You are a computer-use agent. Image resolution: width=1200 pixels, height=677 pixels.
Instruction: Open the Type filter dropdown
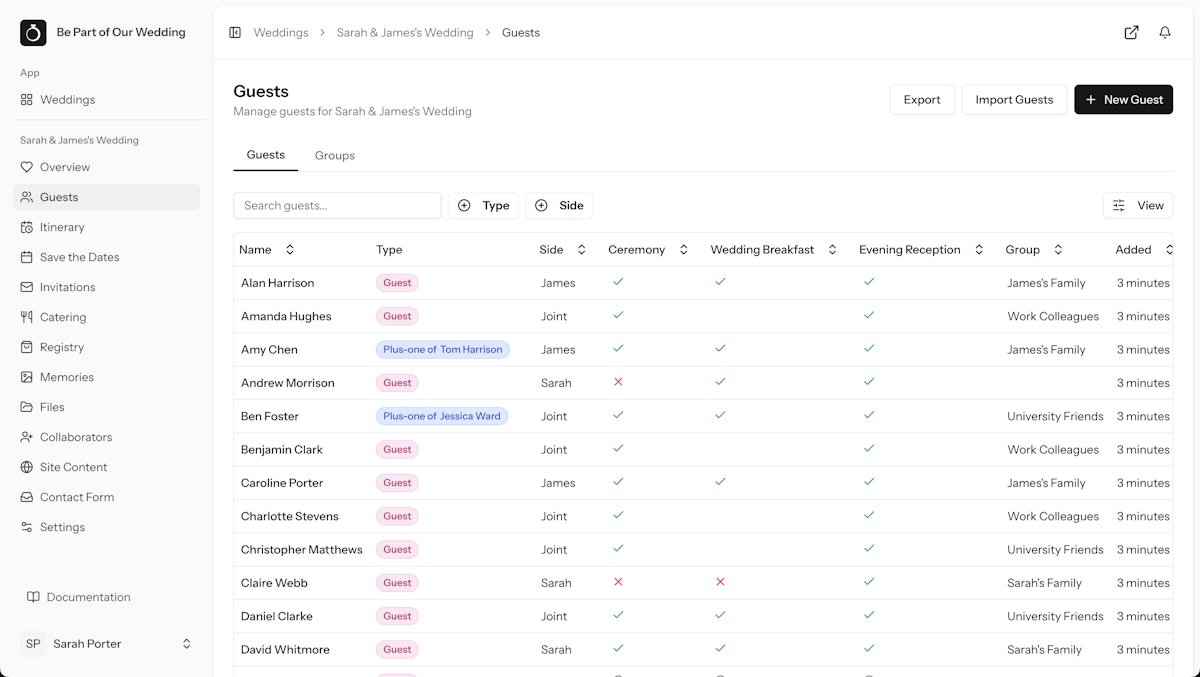point(484,206)
